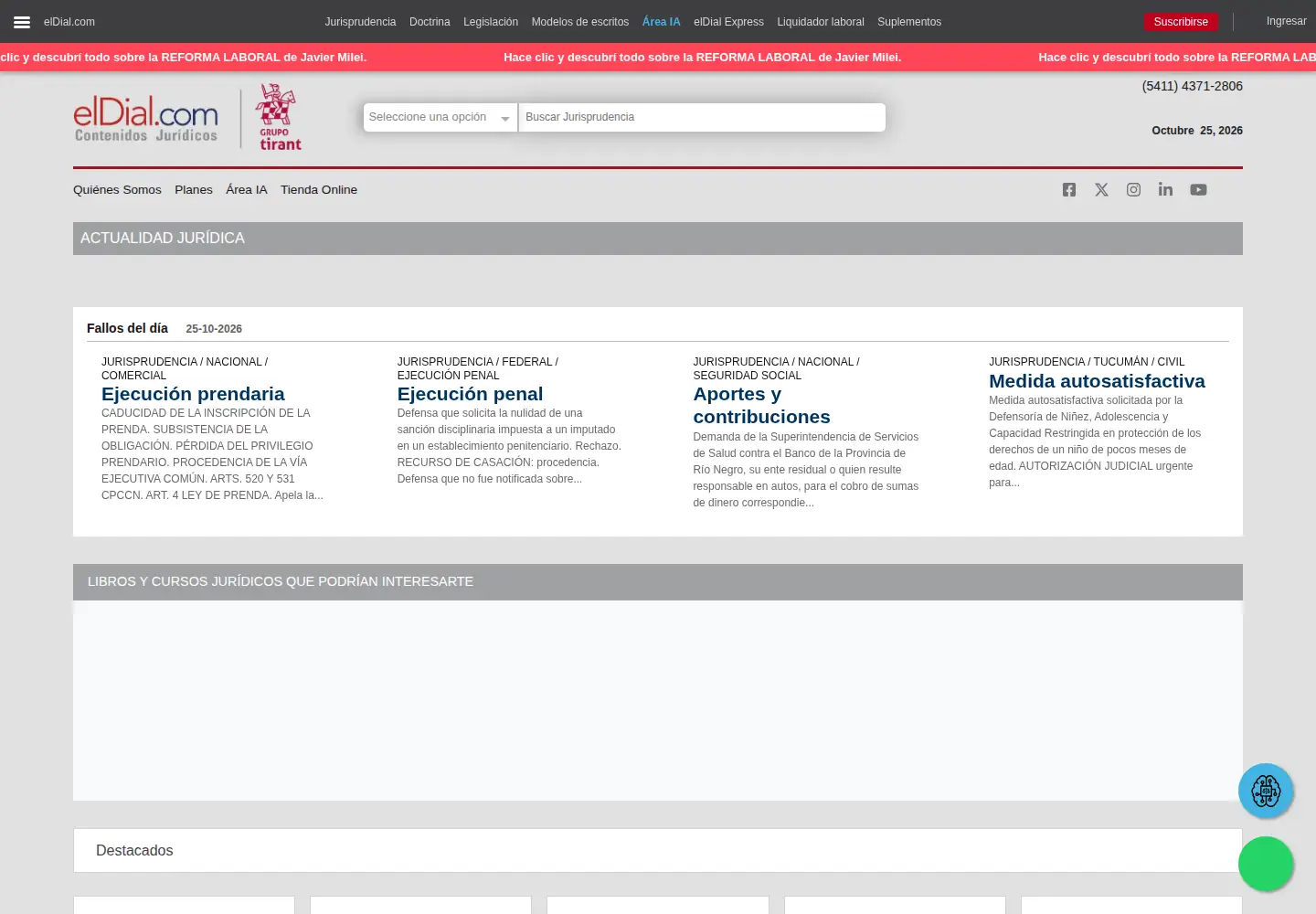
Task: Open Área IA secondary nav link
Action: coord(247,189)
